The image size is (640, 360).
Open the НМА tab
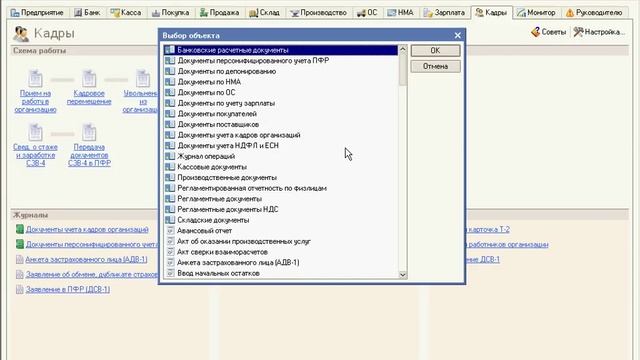coord(400,13)
